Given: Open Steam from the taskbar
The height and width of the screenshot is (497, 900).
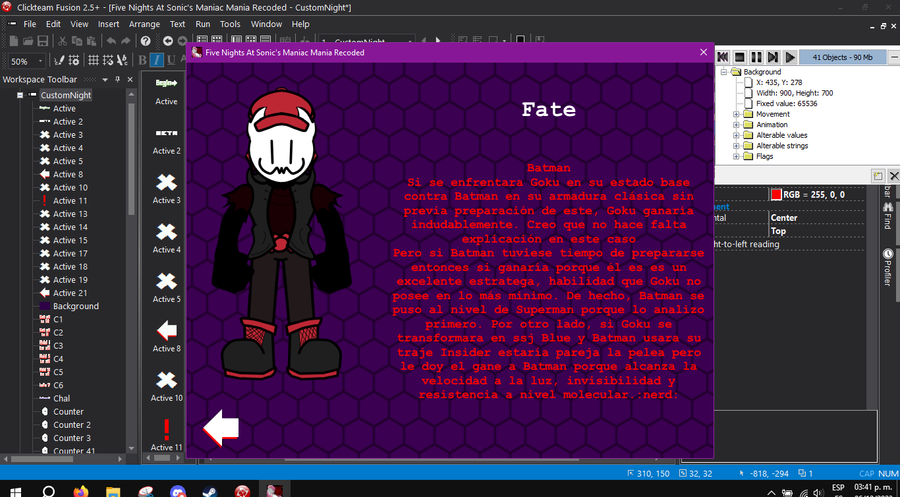Looking at the screenshot, I should coord(210,491).
